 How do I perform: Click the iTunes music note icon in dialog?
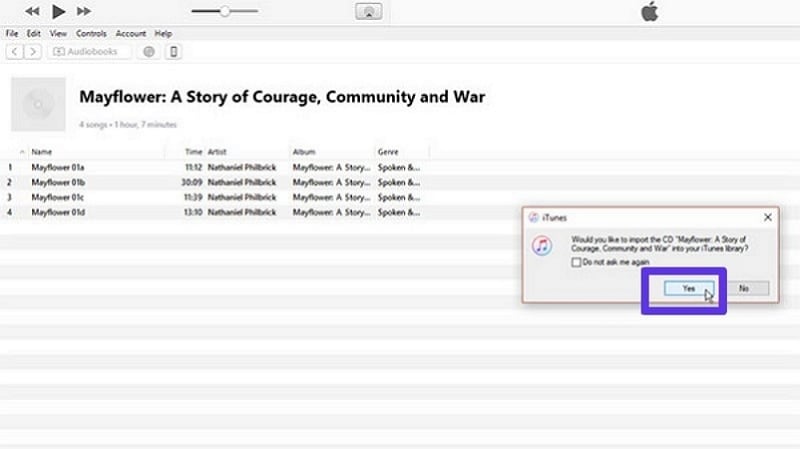[542, 245]
